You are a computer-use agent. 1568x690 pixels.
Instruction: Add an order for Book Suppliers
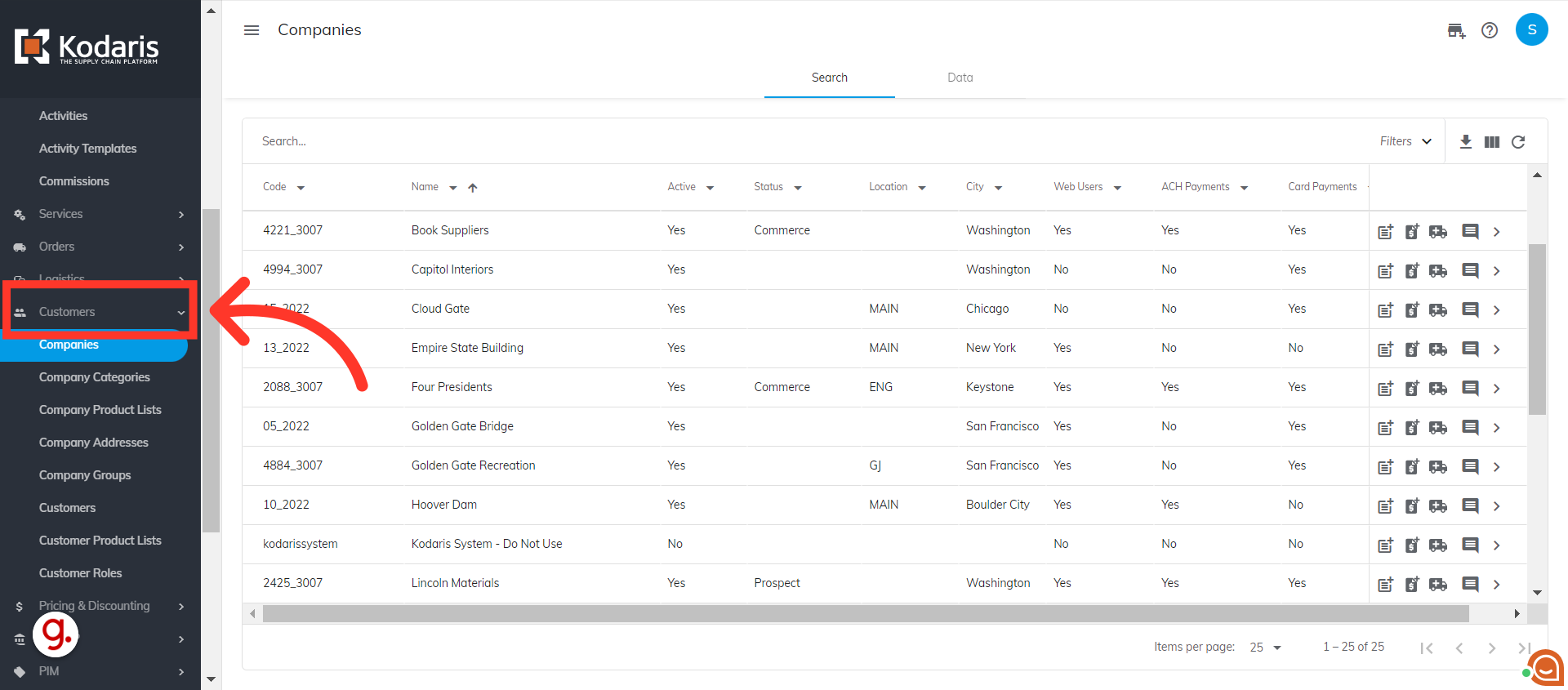point(1438,231)
